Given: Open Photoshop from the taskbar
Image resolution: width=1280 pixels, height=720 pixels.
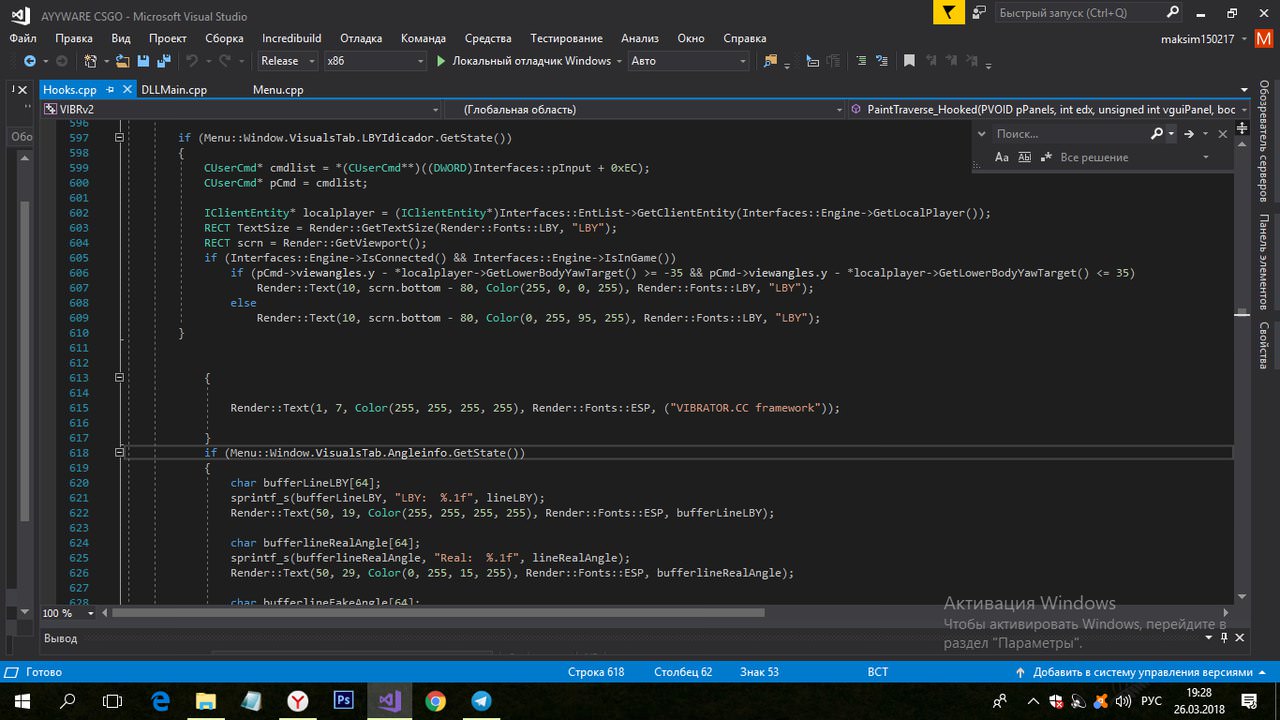Looking at the screenshot, I should [x=342, y=701].
